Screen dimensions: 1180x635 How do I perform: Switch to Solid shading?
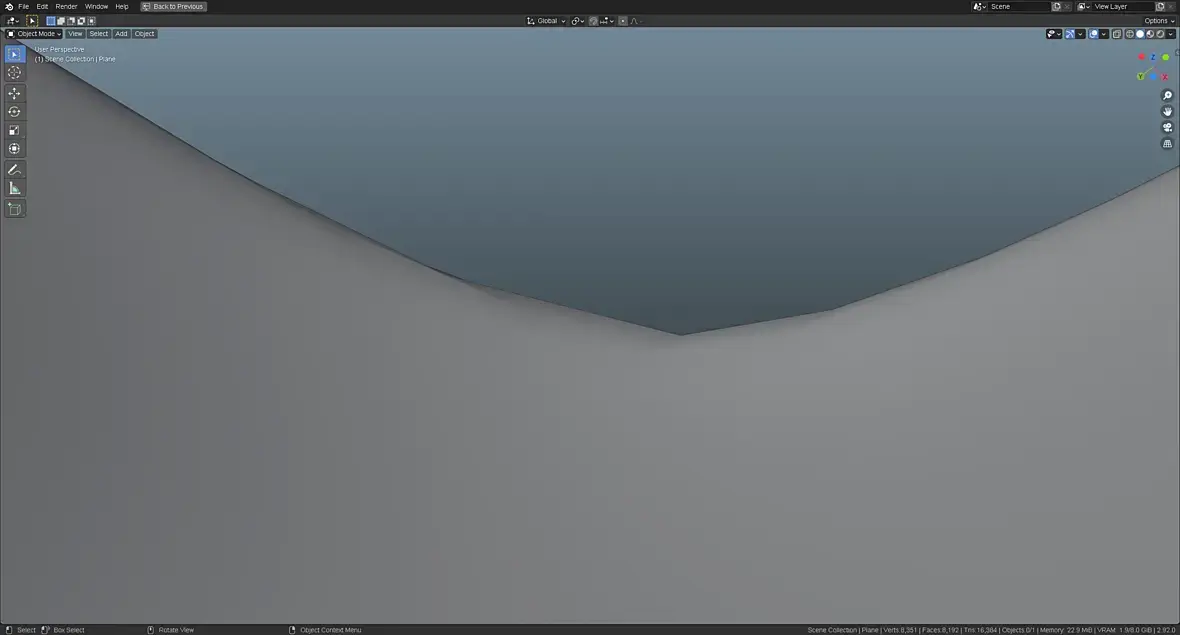click(1139, 34)
